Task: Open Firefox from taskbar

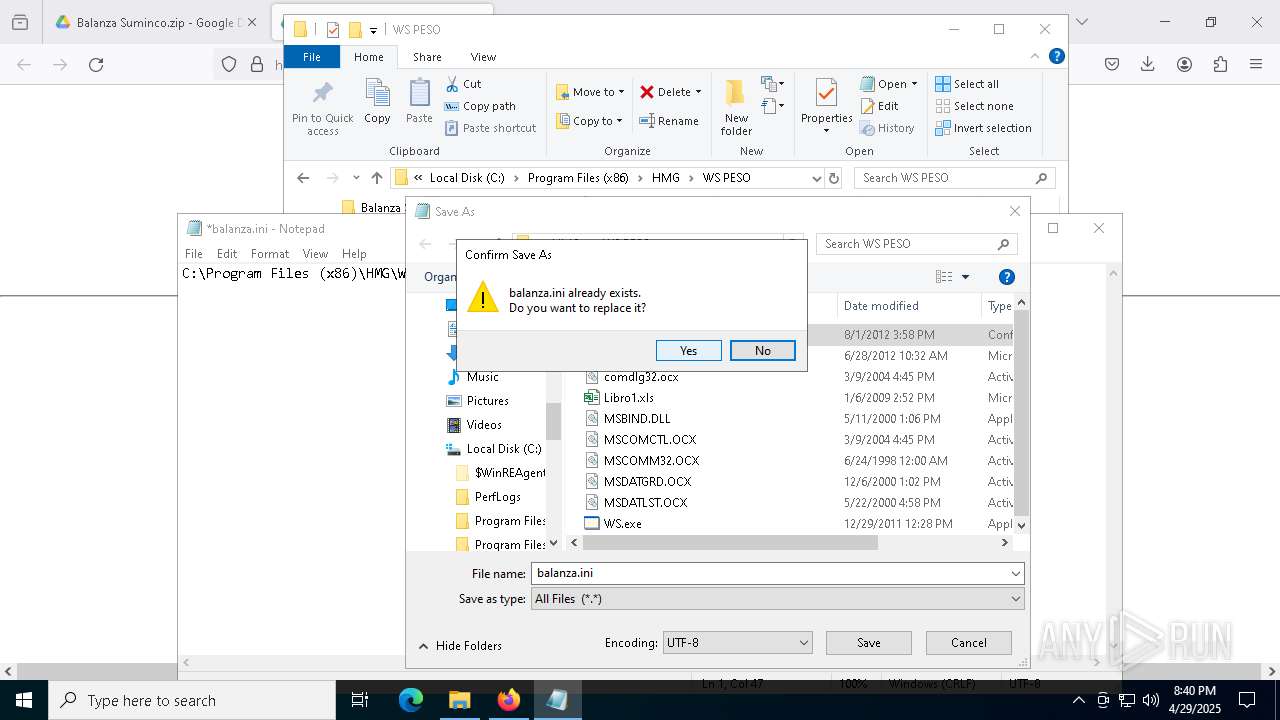Action: pos(509,700)
